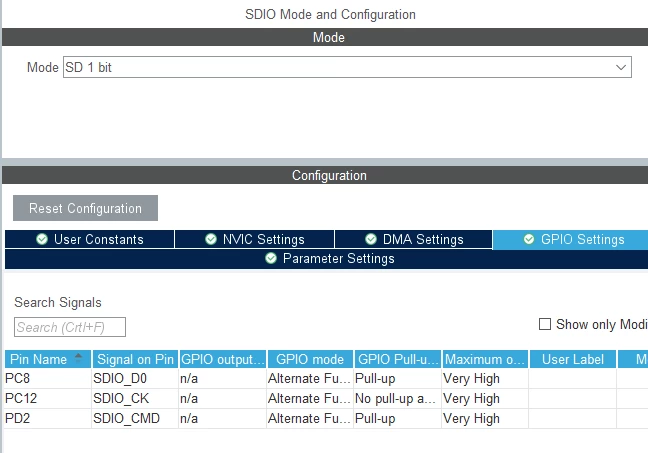Open the Parameter Settings tab
Viewport: 648px width, 453px height.
click(x=326, y=259)
